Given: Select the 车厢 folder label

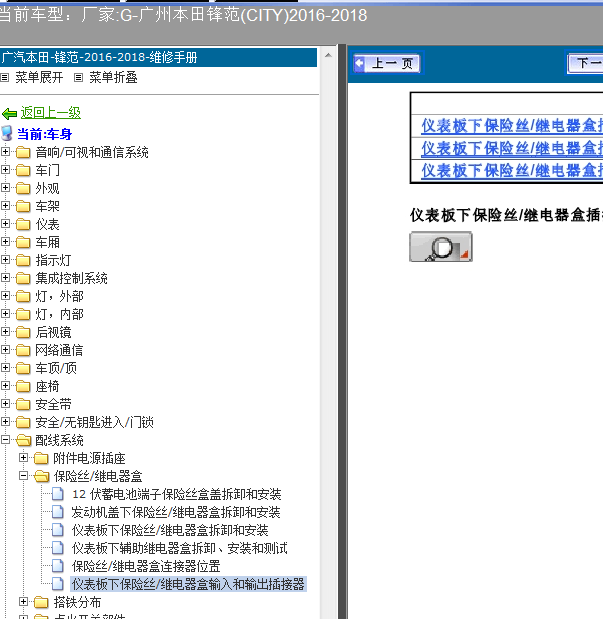Looking at the screenshot, I should pos(47,242).
